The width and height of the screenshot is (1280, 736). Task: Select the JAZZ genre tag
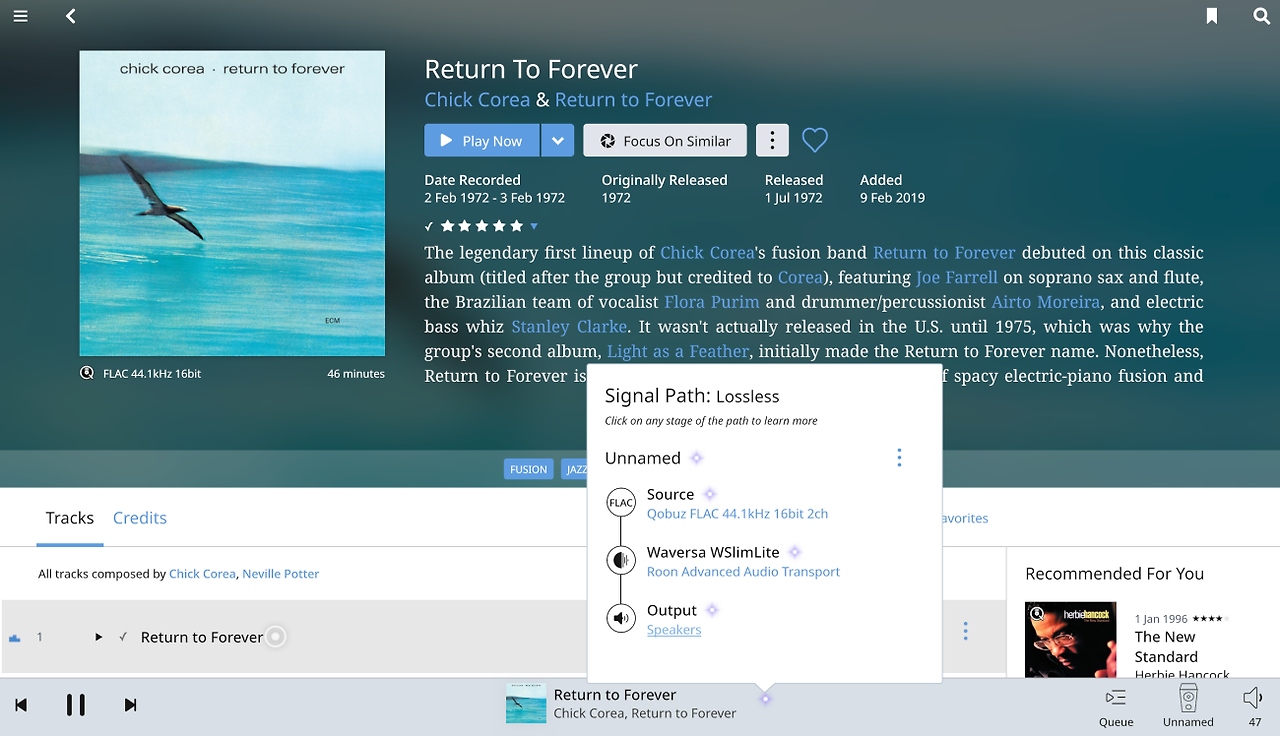pyautogui.click(x=574, y=469)
